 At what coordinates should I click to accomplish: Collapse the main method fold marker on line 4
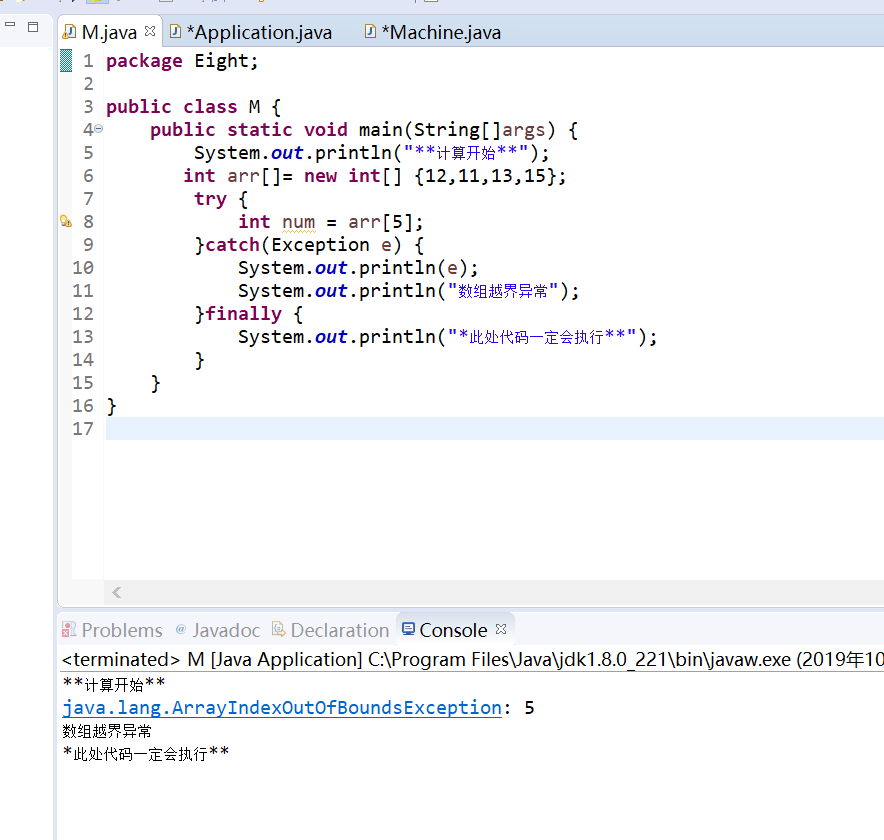click(x=99, y=129)
